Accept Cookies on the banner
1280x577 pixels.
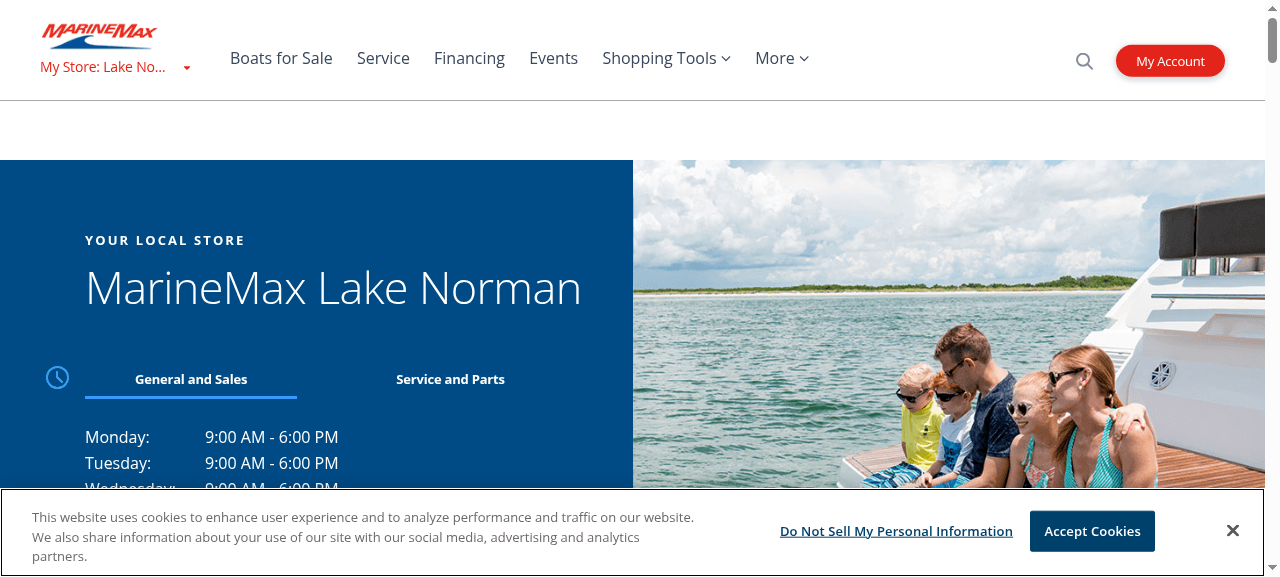(x=1092, y=531)
